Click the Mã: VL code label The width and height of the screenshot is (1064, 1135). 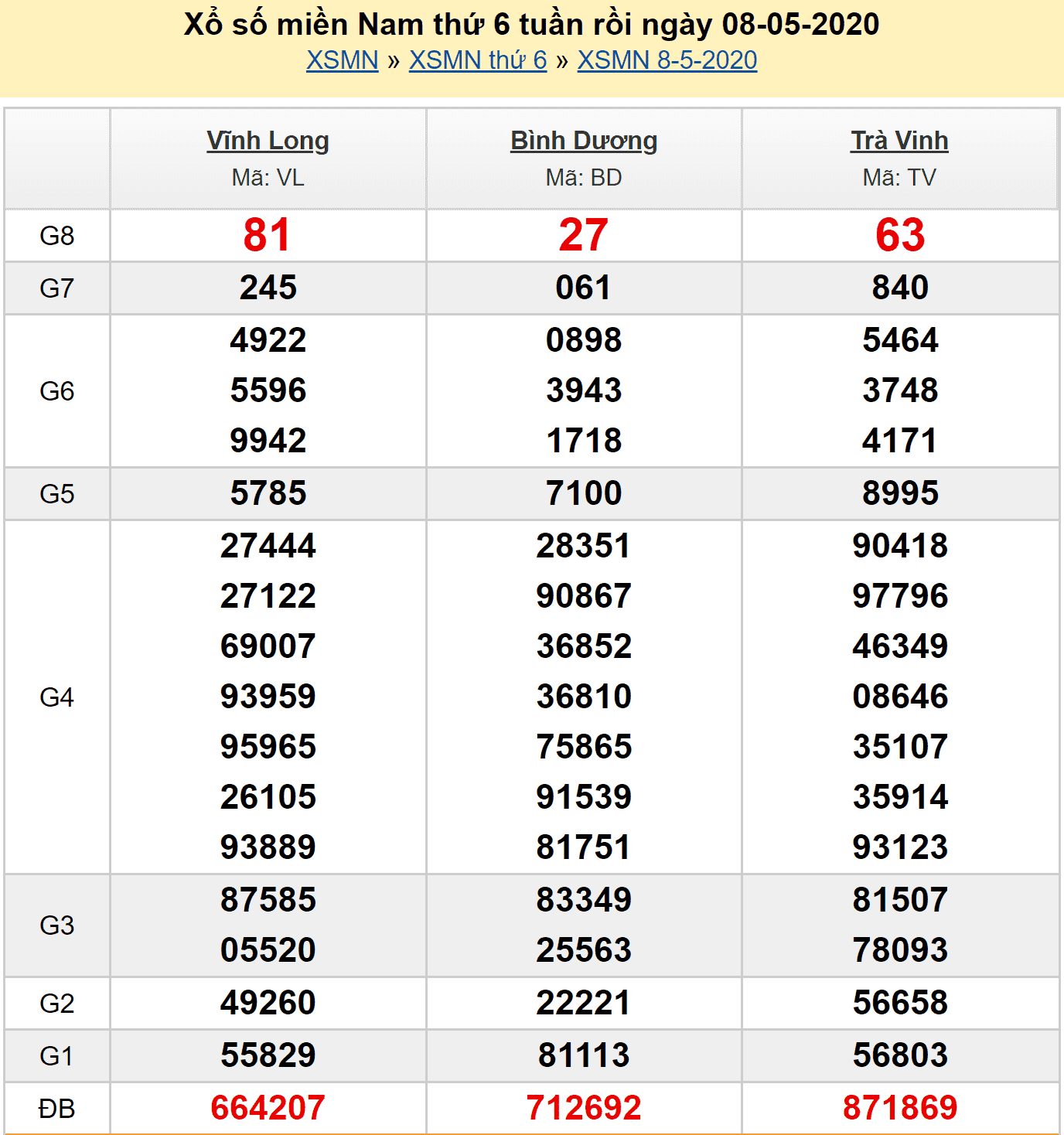268,178
